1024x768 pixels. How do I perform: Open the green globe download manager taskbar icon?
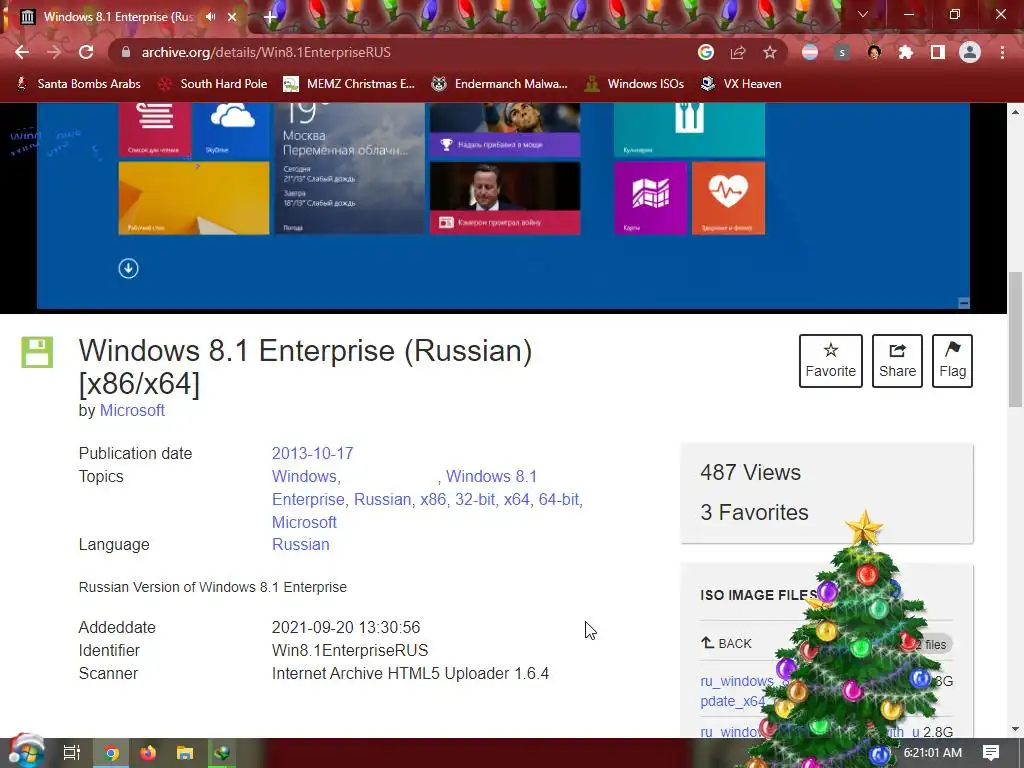pyautogui.click(x=222, y=753)
